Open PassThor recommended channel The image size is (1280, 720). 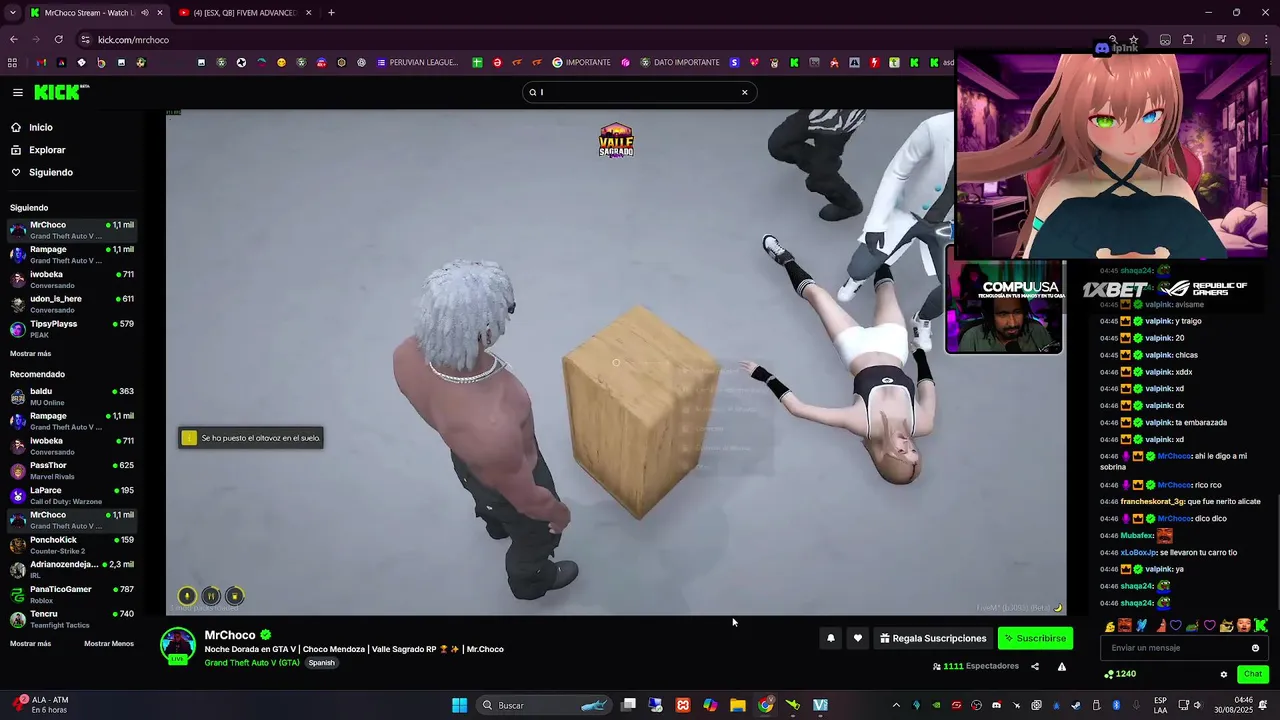click(x=72, y=470)
